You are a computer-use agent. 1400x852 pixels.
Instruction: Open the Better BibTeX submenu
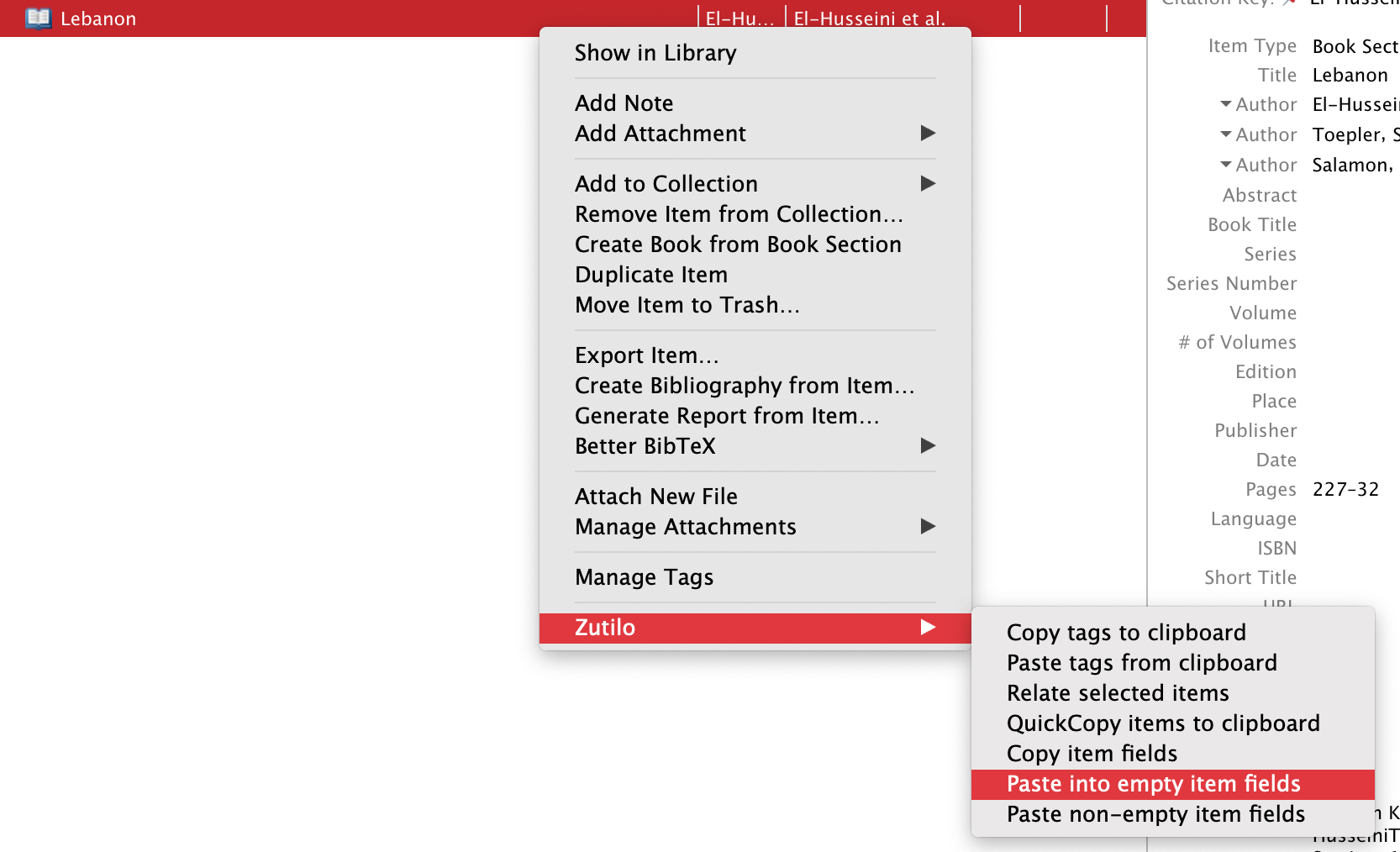coord(928,446)
